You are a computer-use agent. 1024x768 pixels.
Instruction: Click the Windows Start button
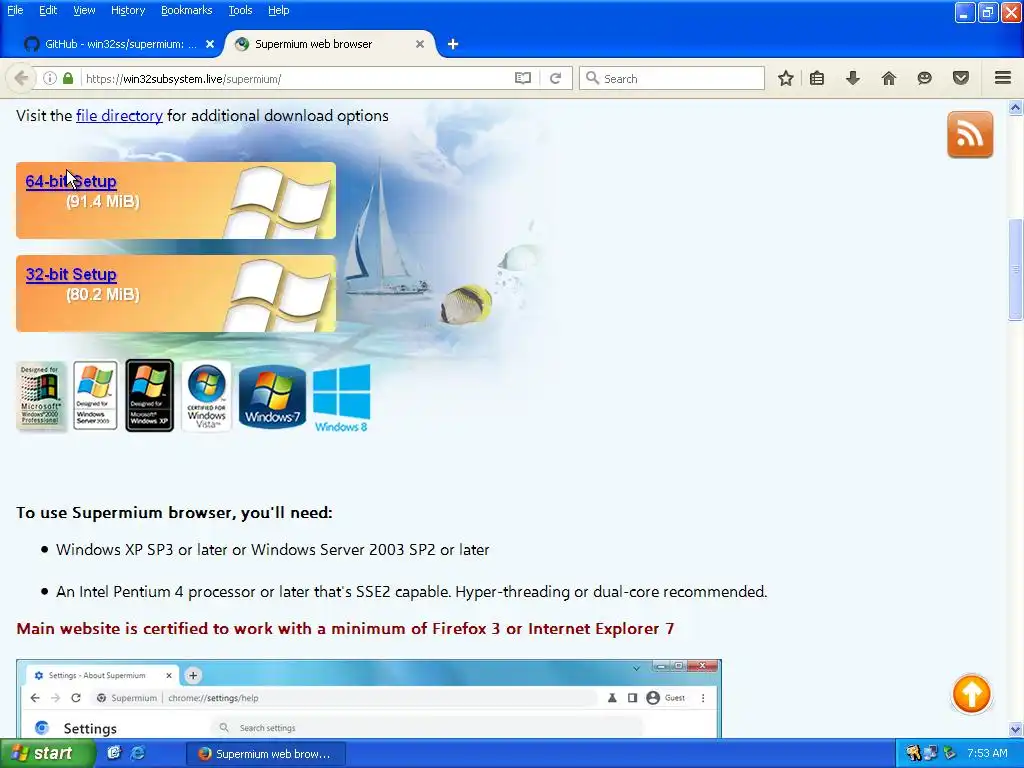tap(46, 753)
